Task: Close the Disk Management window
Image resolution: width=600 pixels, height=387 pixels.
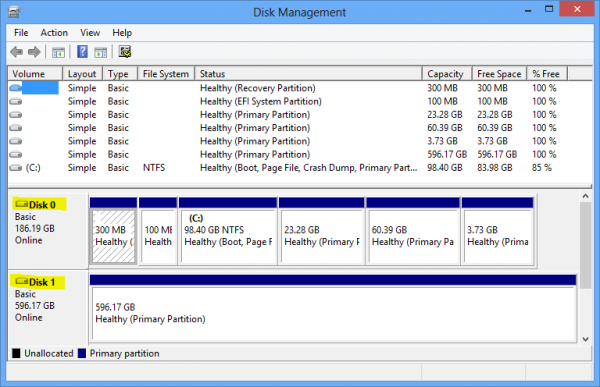Action: (x=577, y=9)
